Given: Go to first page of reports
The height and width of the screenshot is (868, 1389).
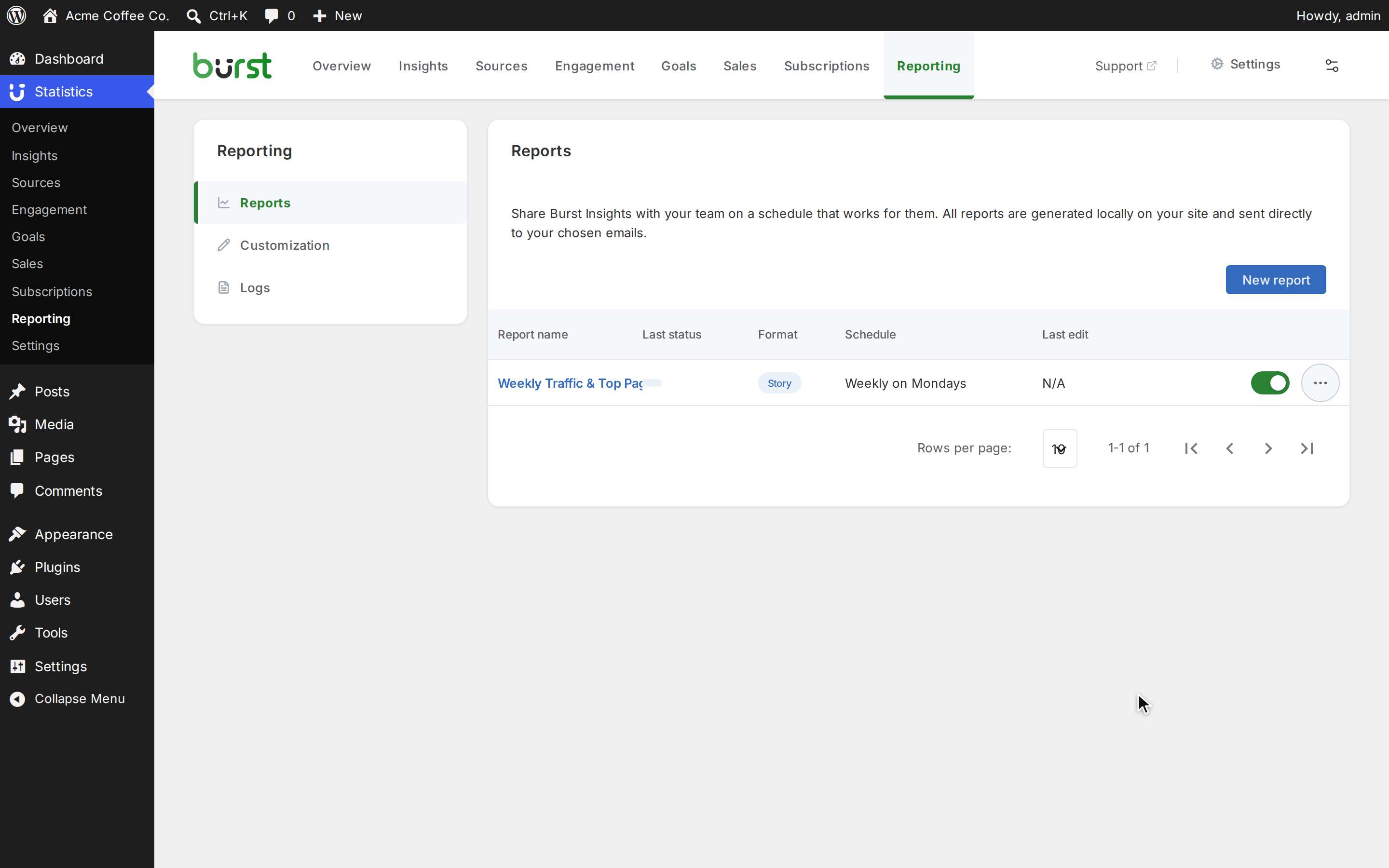Looking at the screenshot, I should pos(1191,448).
